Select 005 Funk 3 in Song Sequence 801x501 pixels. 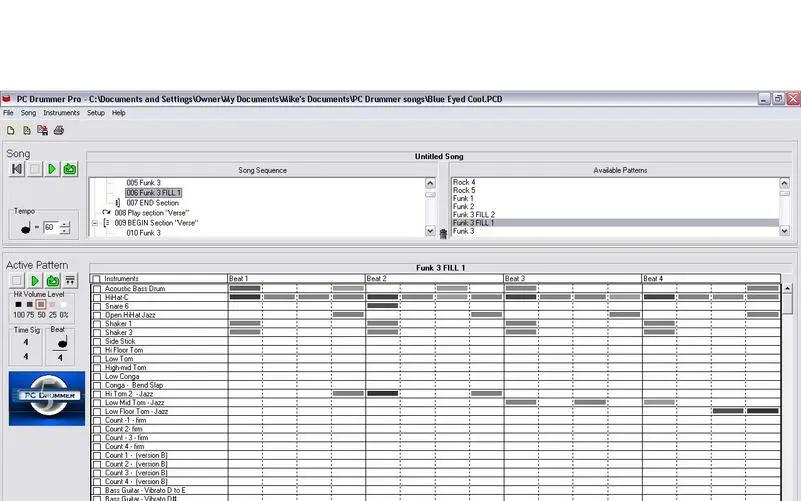pos(144,183)
